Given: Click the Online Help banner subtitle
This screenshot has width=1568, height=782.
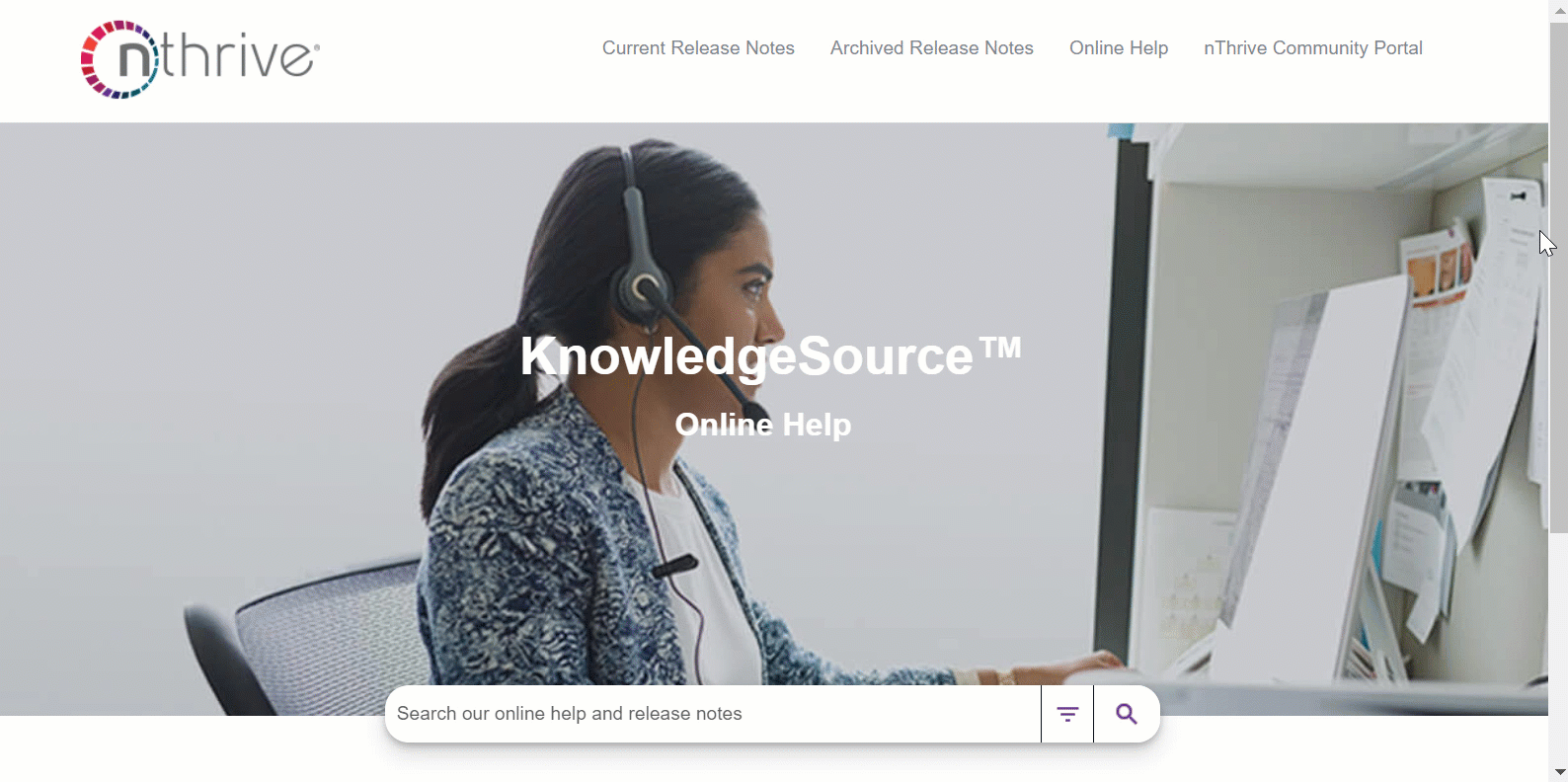Looking at the screenshot, I should [763, 425].
